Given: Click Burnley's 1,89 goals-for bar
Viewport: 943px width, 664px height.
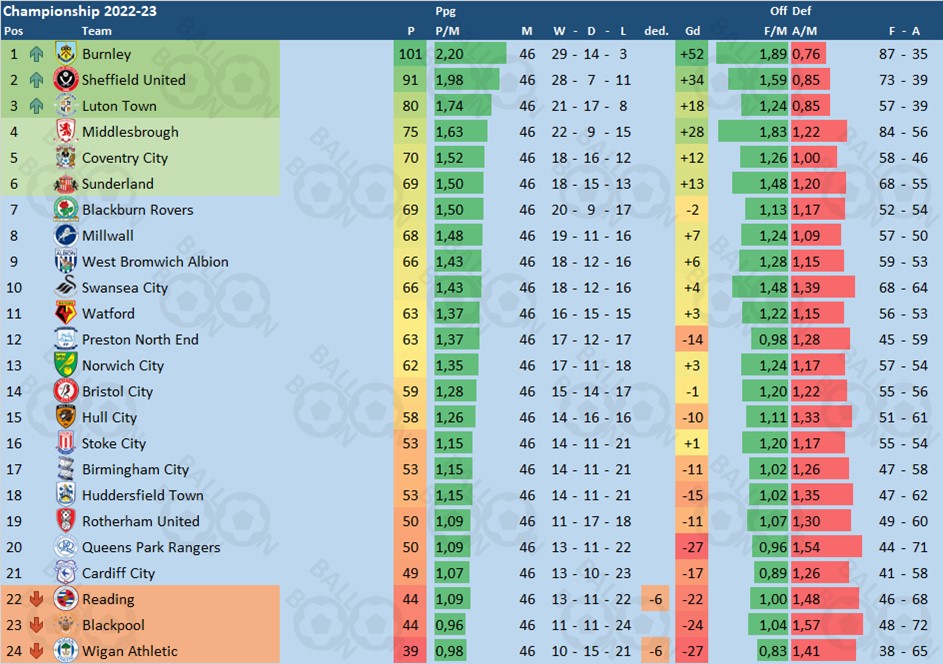Looking at the screenshot, I should (752, 54).
